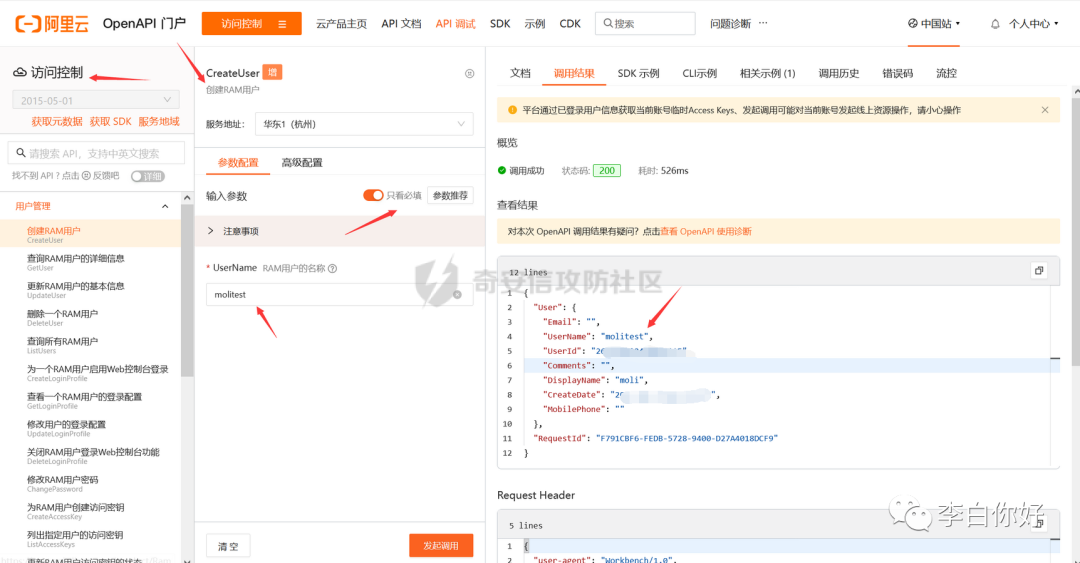Image resolution: width=1080 pixels, height=563 pixels.
Task: Clear the UserName field using the x icon
Action: pyautogui.click(x=457, y=295)
